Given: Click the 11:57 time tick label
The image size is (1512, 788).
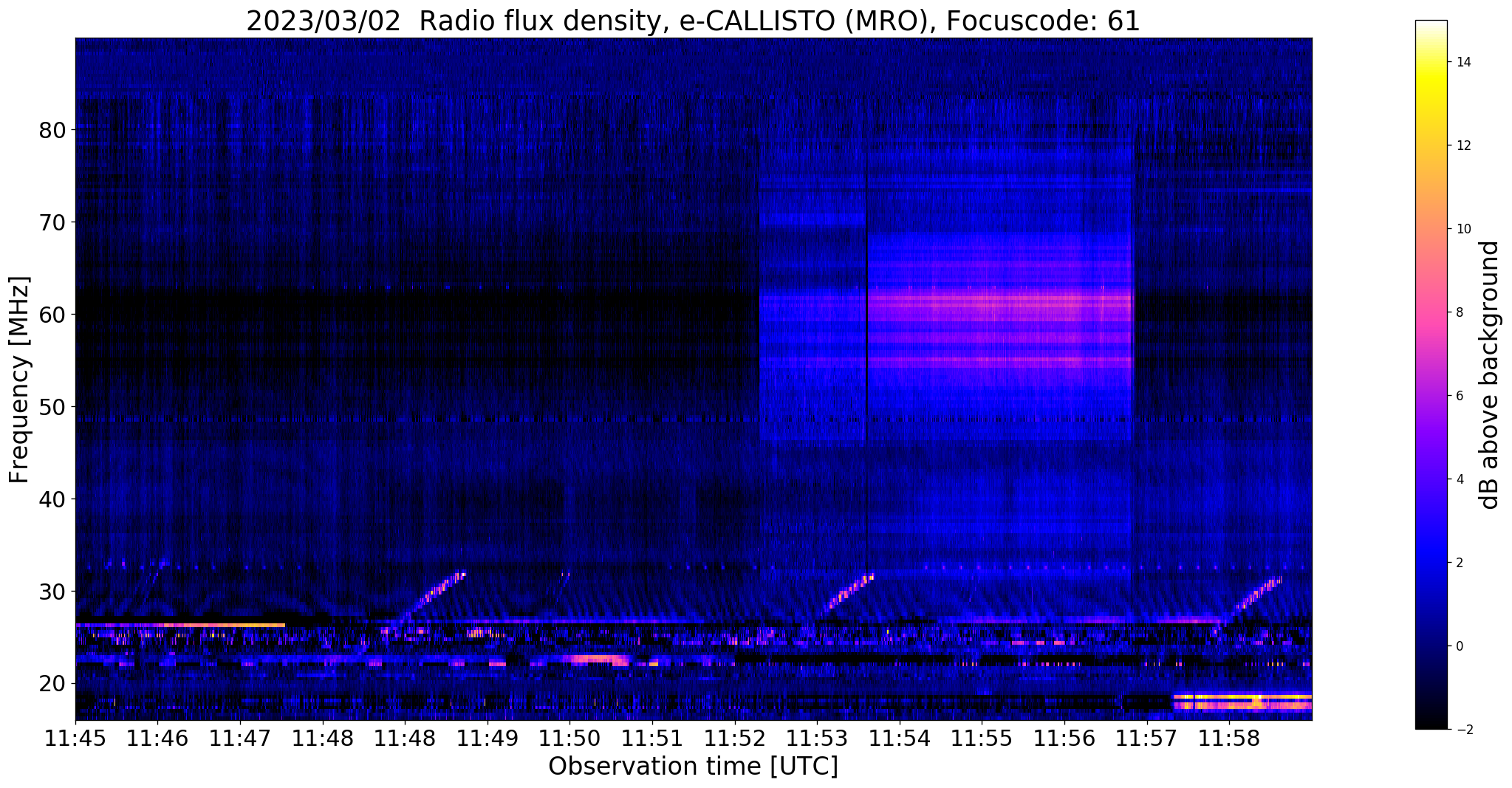Looking at the screenshot, I should 1146,739.
